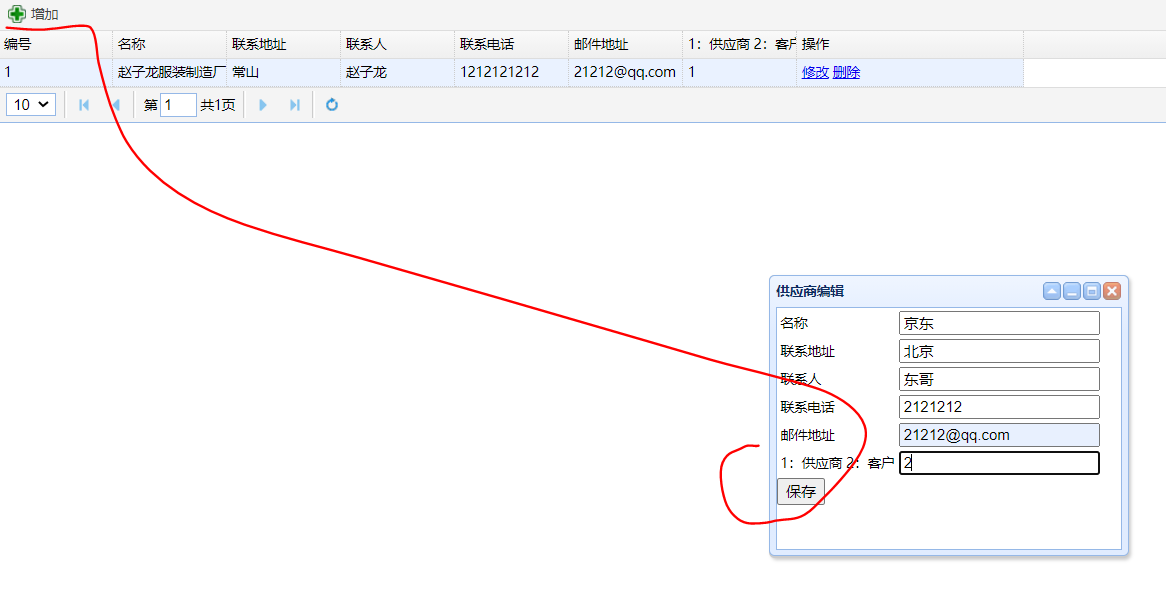Viewport: 1166px width, 608px height.
Task: Click the 联系电话 field containing 2121212
Action: (999, 407)
